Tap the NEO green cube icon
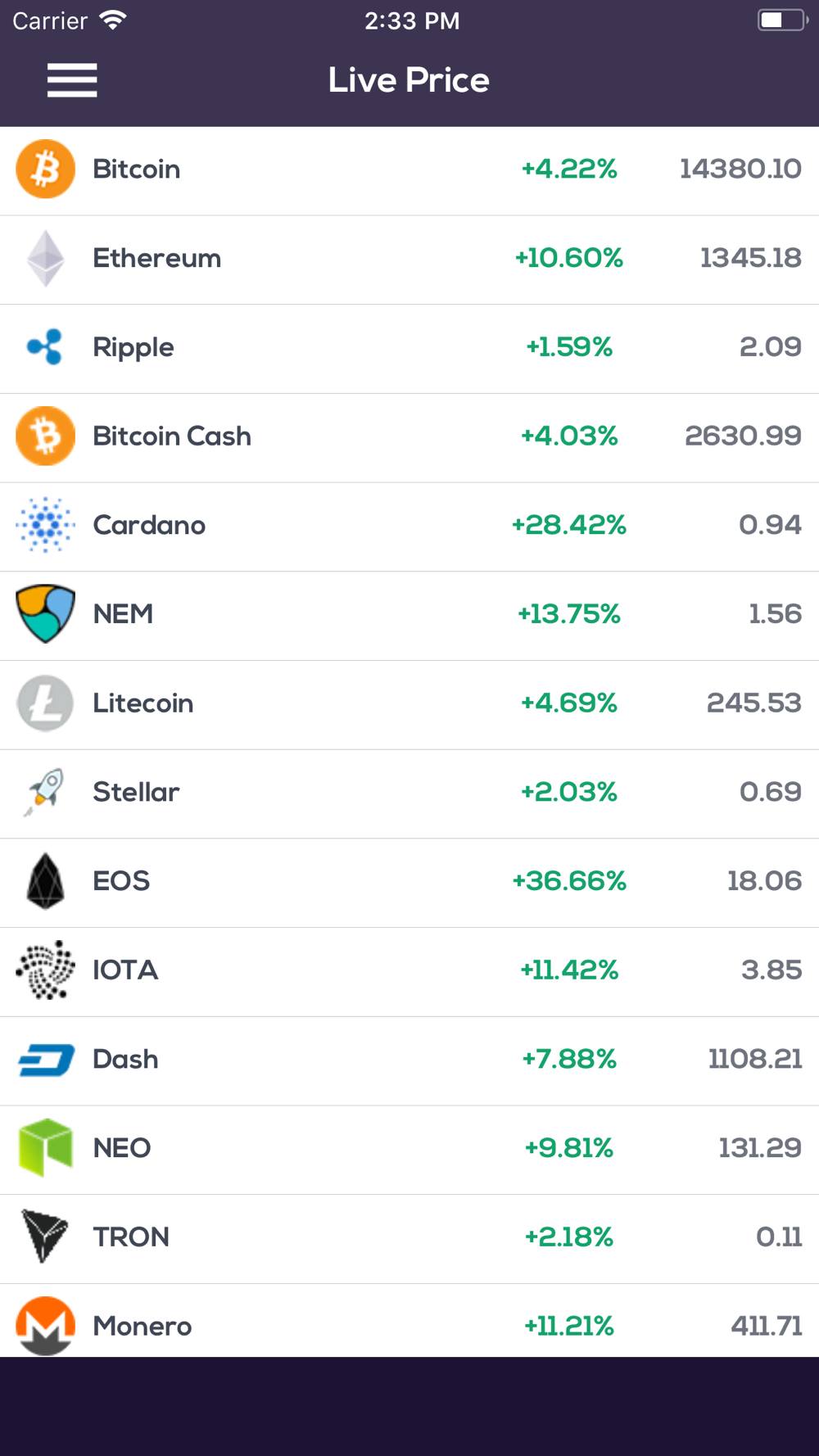819x1456 pixels. (46, 1148)
